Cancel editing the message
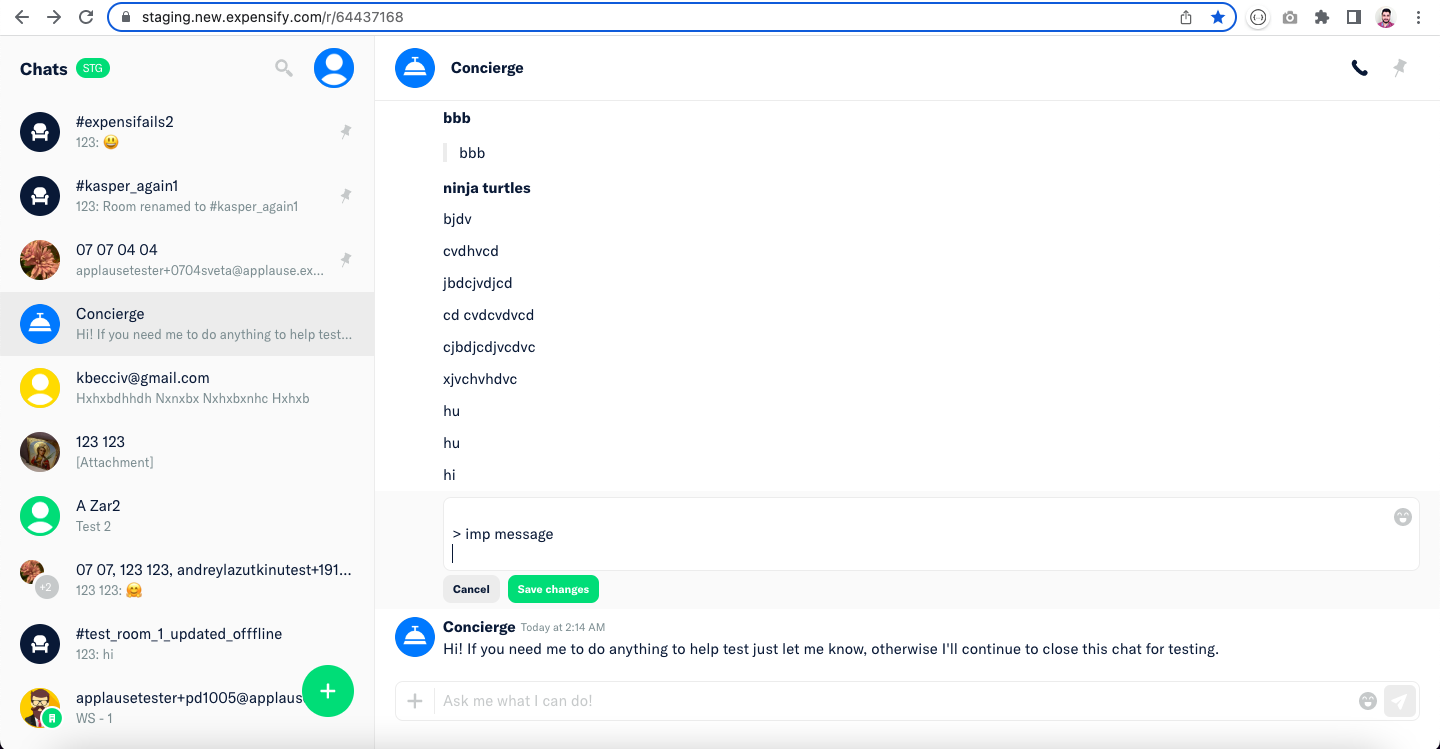The height and width of the screenshot is (749, 1440). [471, 589]
